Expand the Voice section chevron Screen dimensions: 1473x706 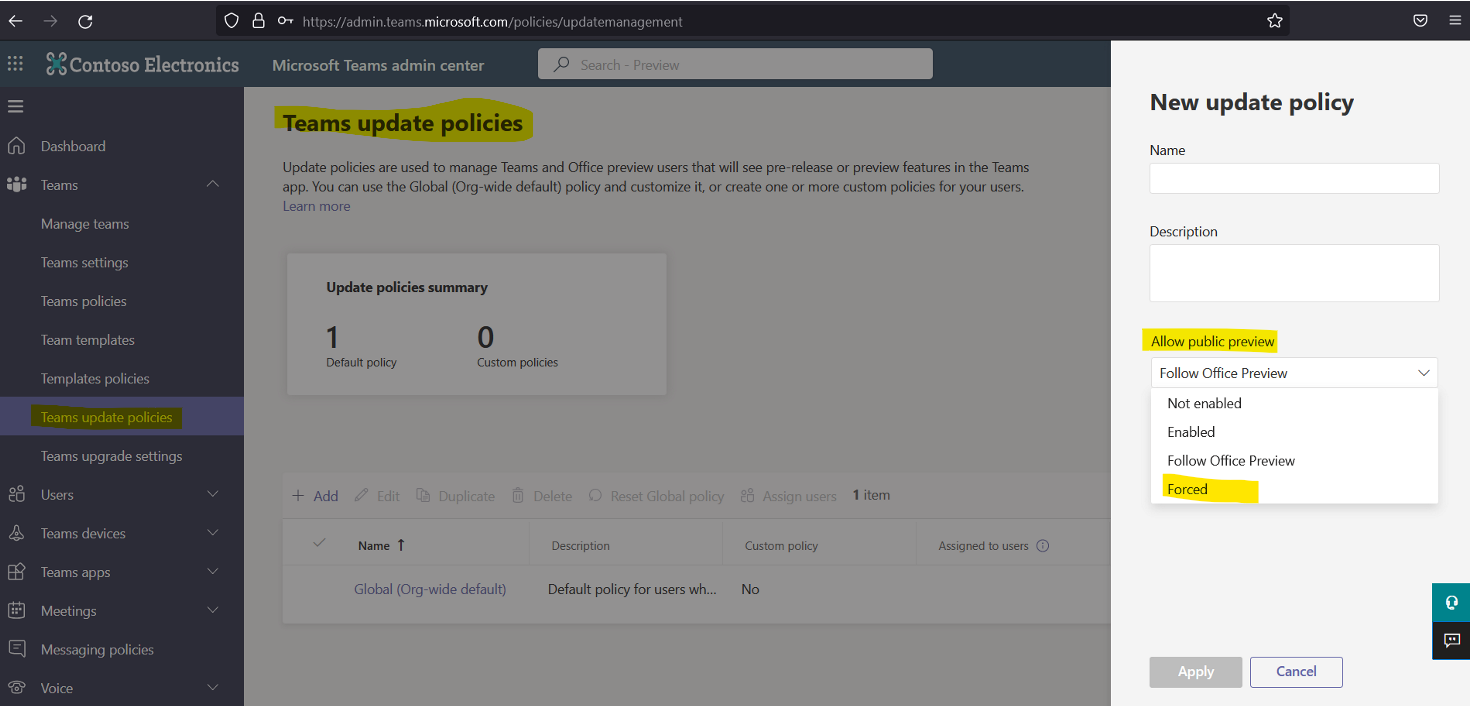[x=213, y=688]
